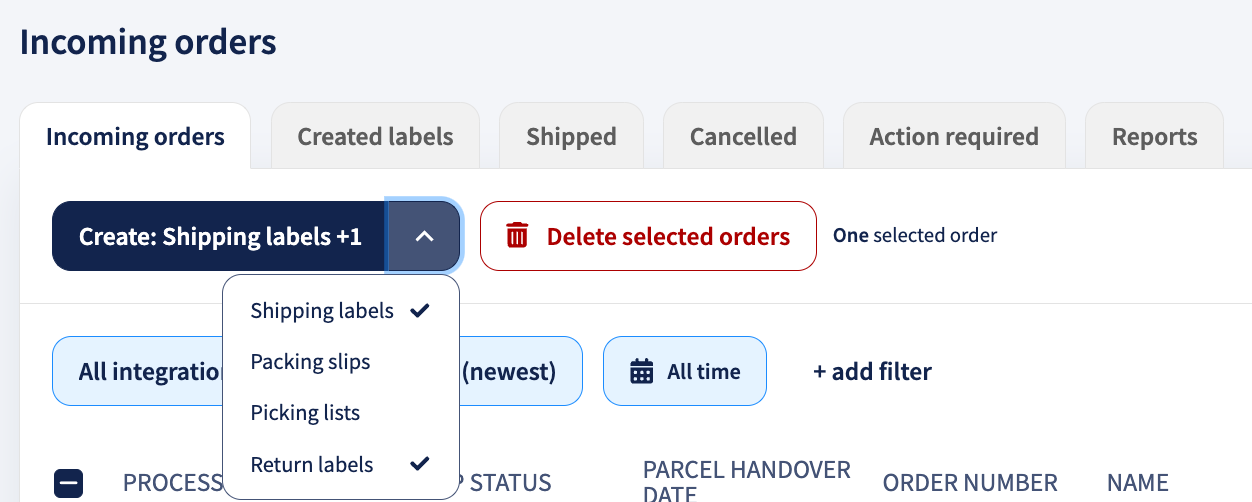Open the All time date filter
Screen dimensions: 1252x502
685,371
